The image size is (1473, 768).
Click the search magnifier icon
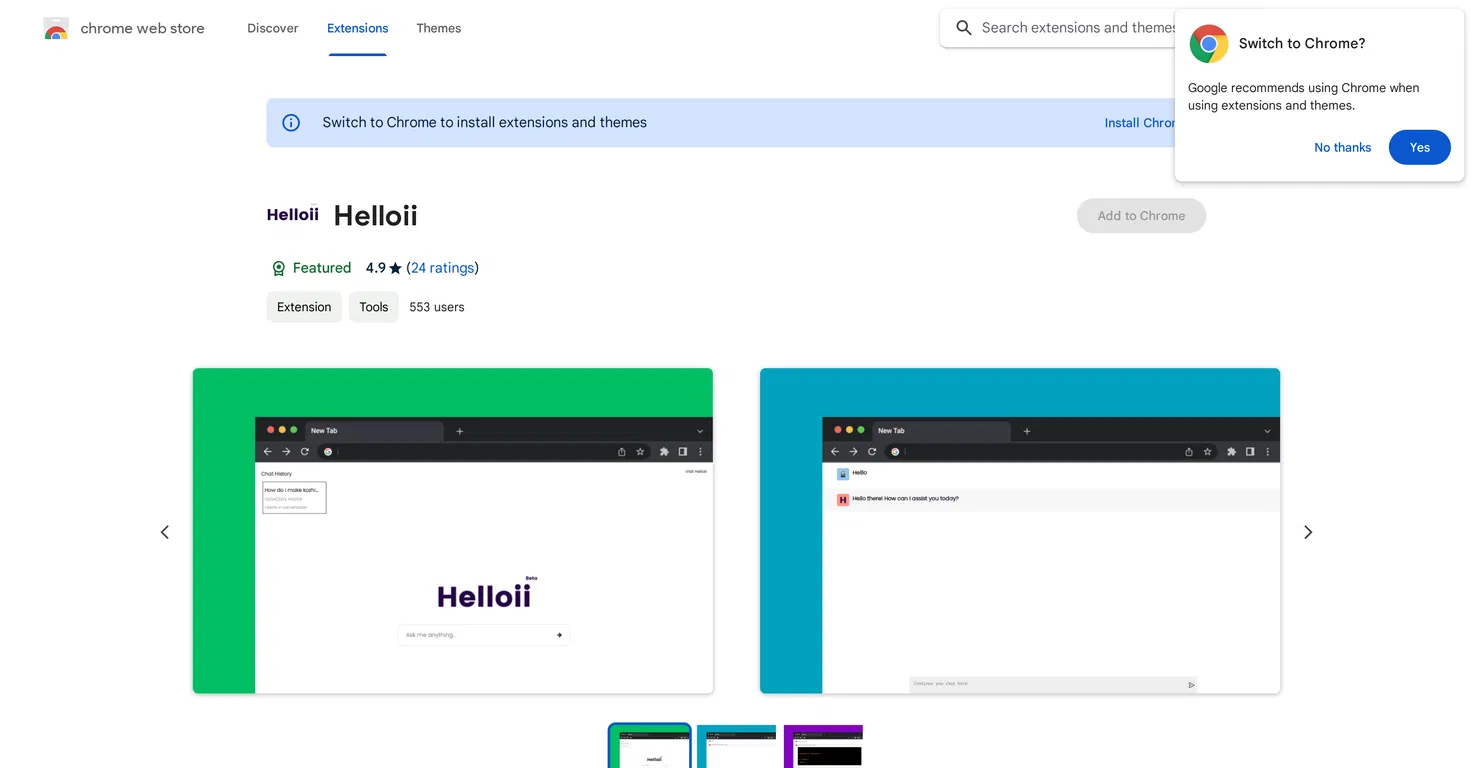[x=964, y=28]
